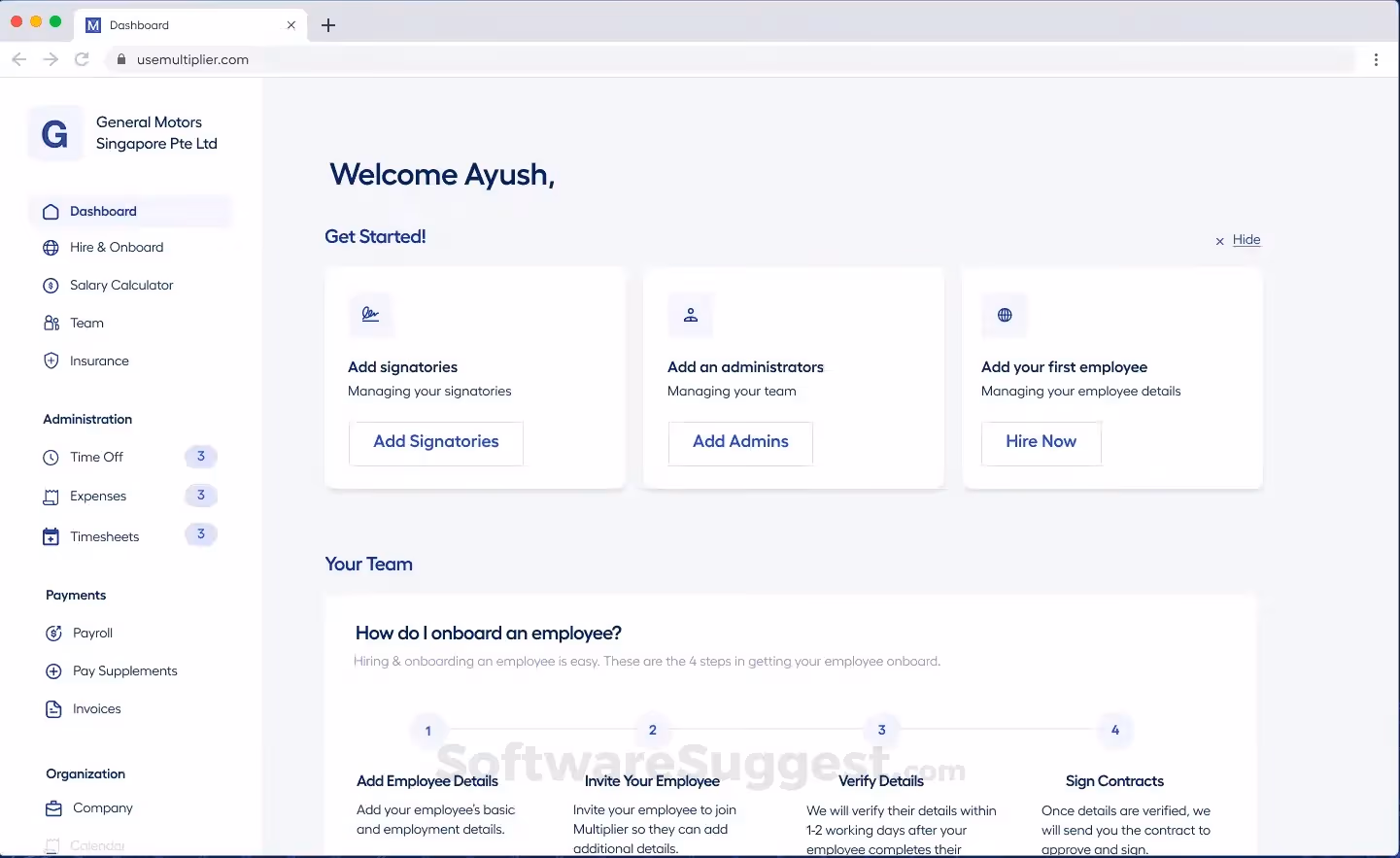Click the Expenses count badge 3
The image size is (1400, 858).
click(201, 496)
